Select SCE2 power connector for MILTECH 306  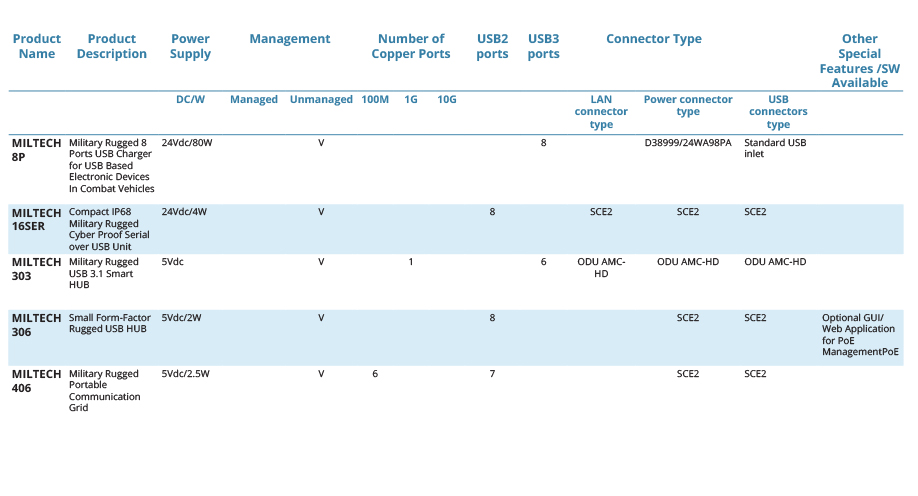pos(688,318)
